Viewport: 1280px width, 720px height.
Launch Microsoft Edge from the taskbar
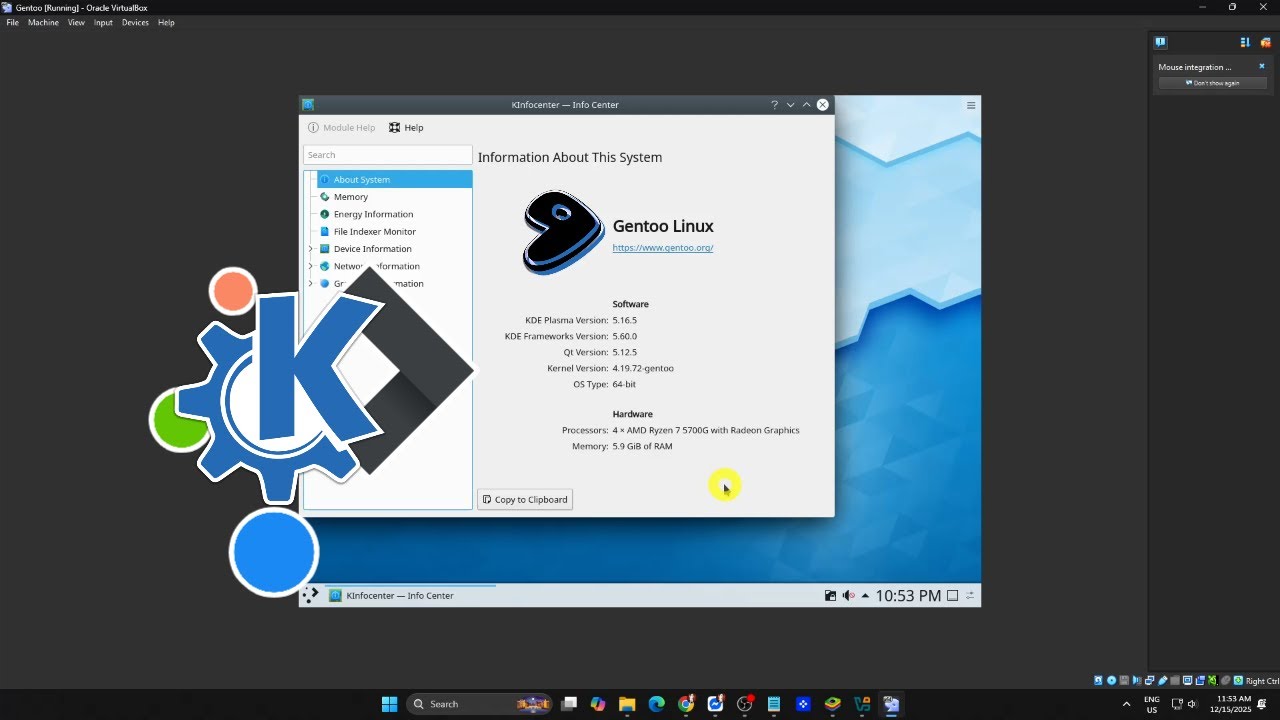[656, 704]
